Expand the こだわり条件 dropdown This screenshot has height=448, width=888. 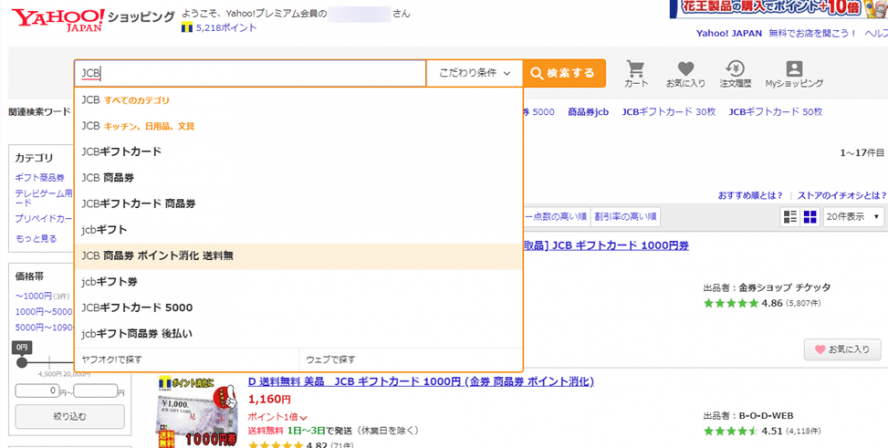[x=475, y=73]
